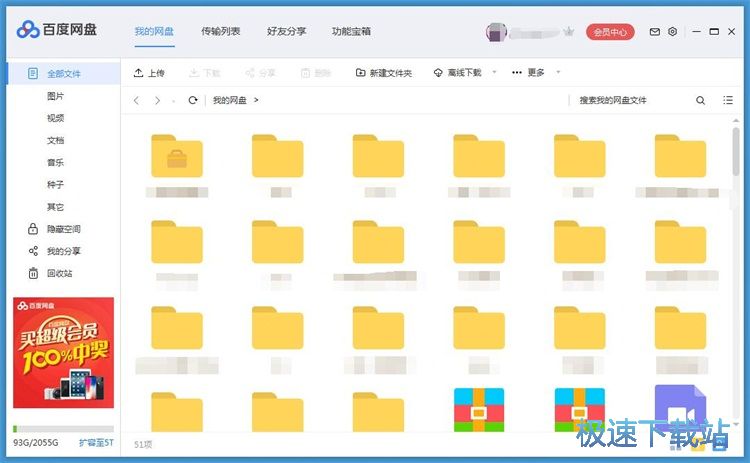The width and height of the screenshot is (750, 463).
Task: Click the search magnifier icon
Action: 700,100
